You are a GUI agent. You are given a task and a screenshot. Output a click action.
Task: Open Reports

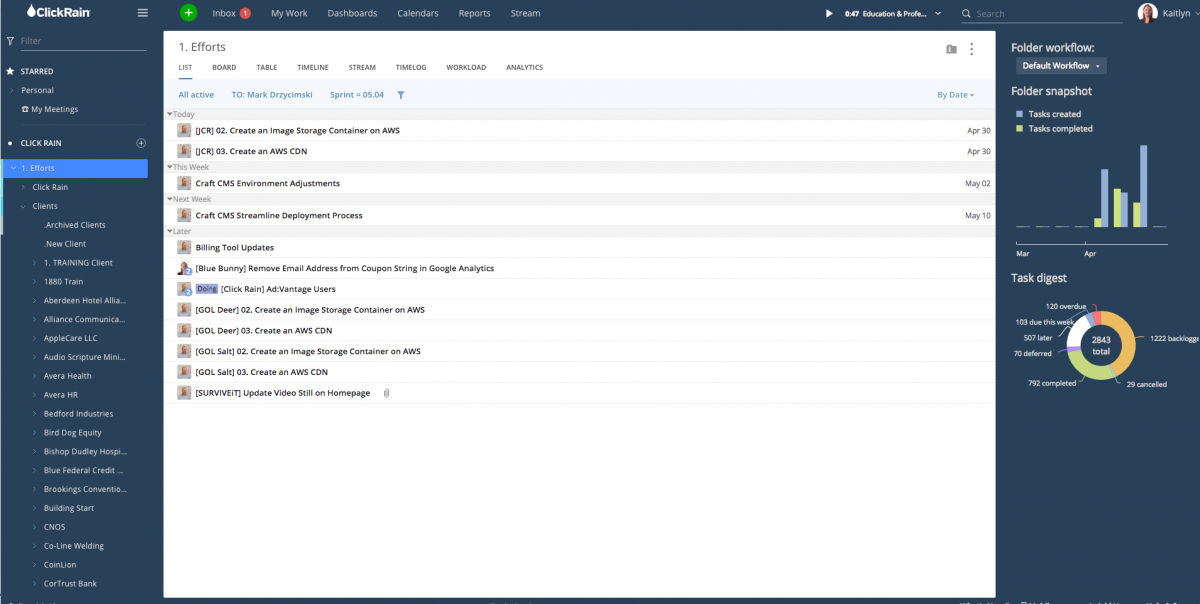pos(474,14)
